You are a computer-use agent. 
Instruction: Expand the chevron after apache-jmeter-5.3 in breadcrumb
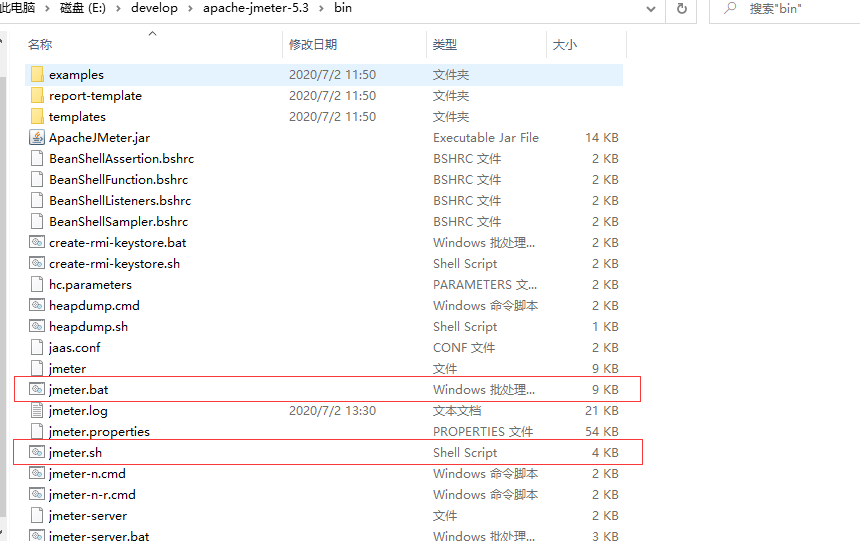[x=321, y=9]
